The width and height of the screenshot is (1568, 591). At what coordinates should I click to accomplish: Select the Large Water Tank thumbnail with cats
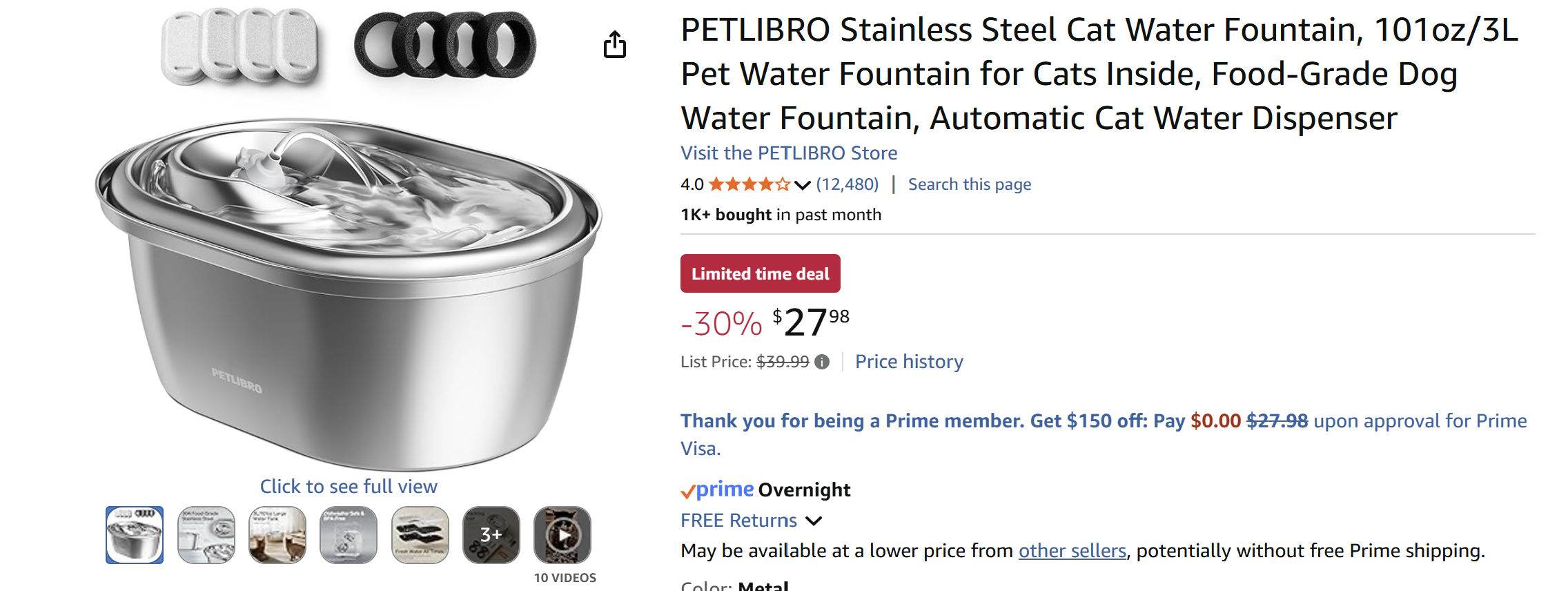(x=277, y=535)
